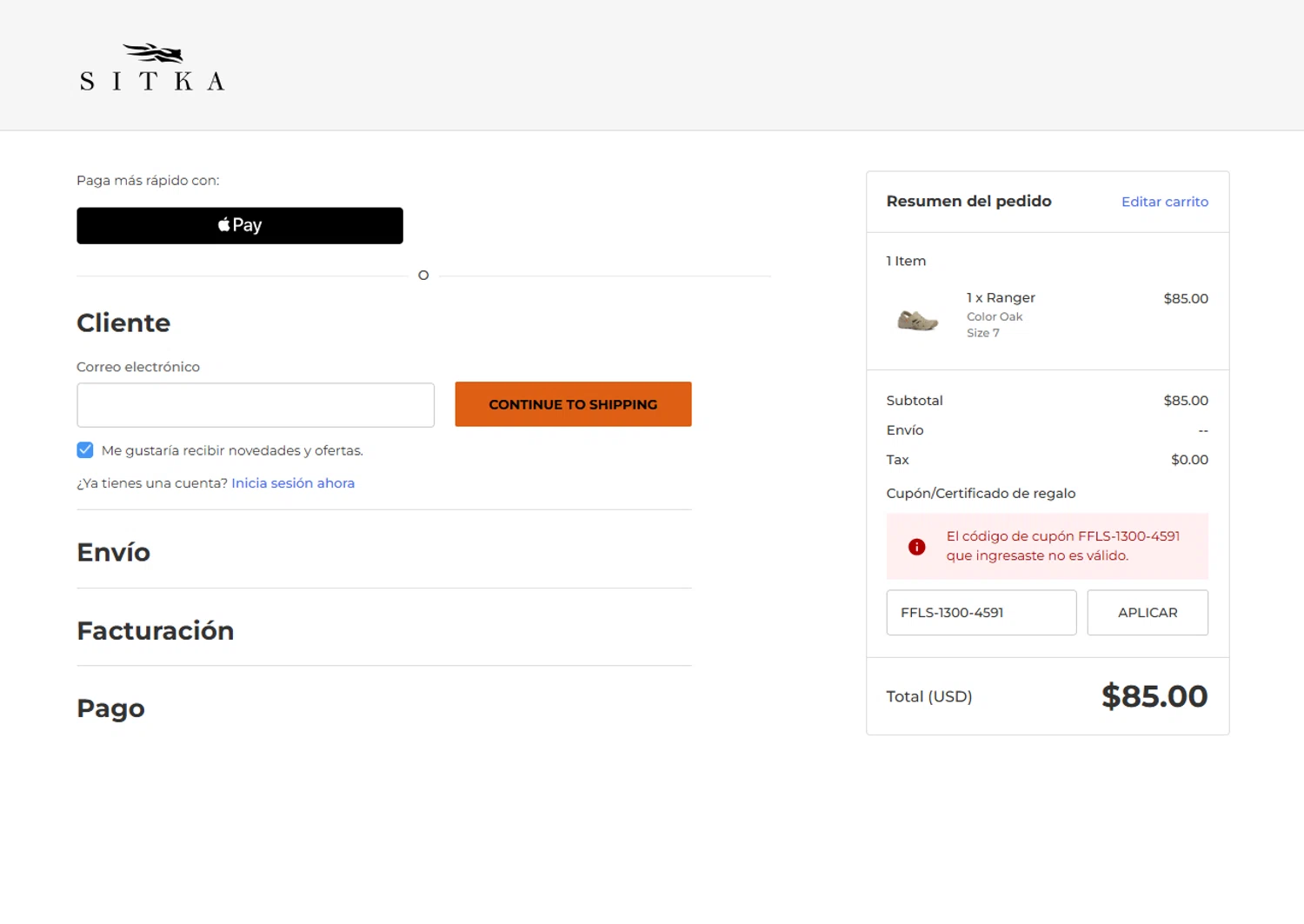Click the invalid coupon error message
Screen dimensions: 1304x924
pos(1062,546)
